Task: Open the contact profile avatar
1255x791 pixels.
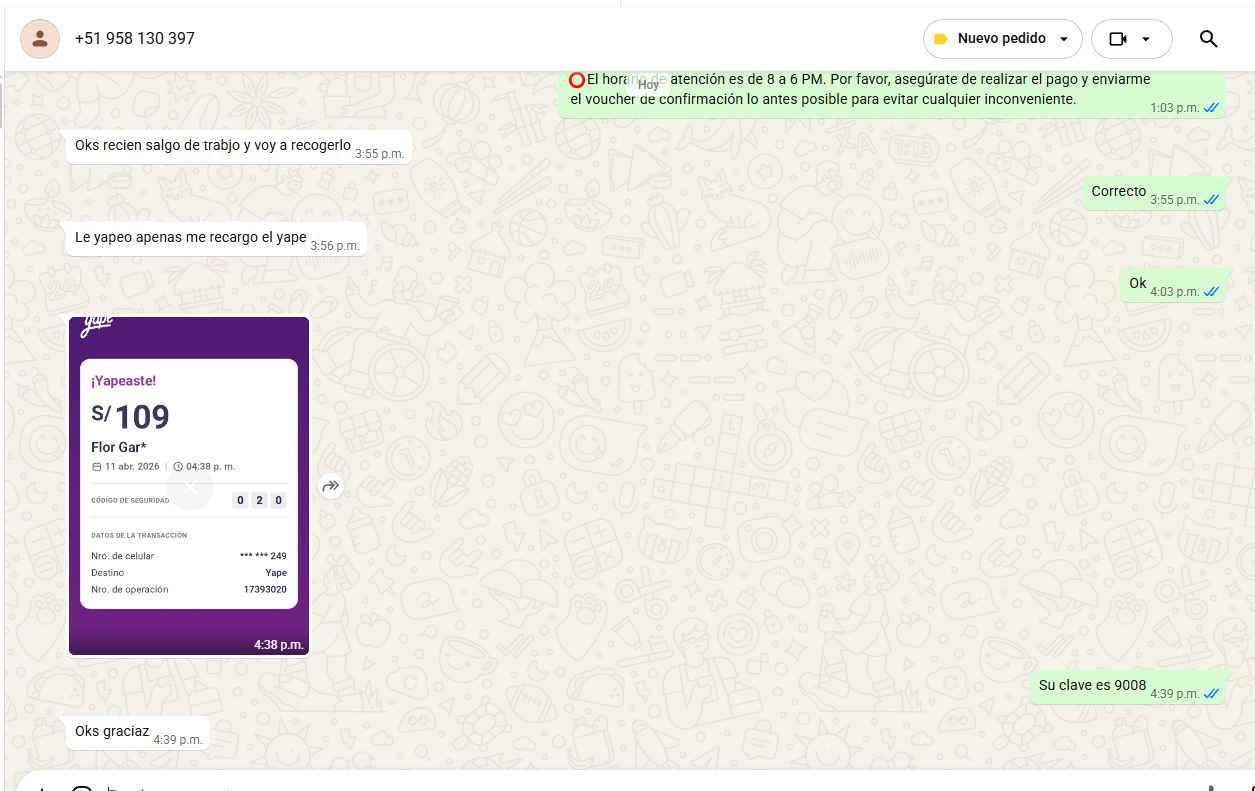Action: point(40,39)
